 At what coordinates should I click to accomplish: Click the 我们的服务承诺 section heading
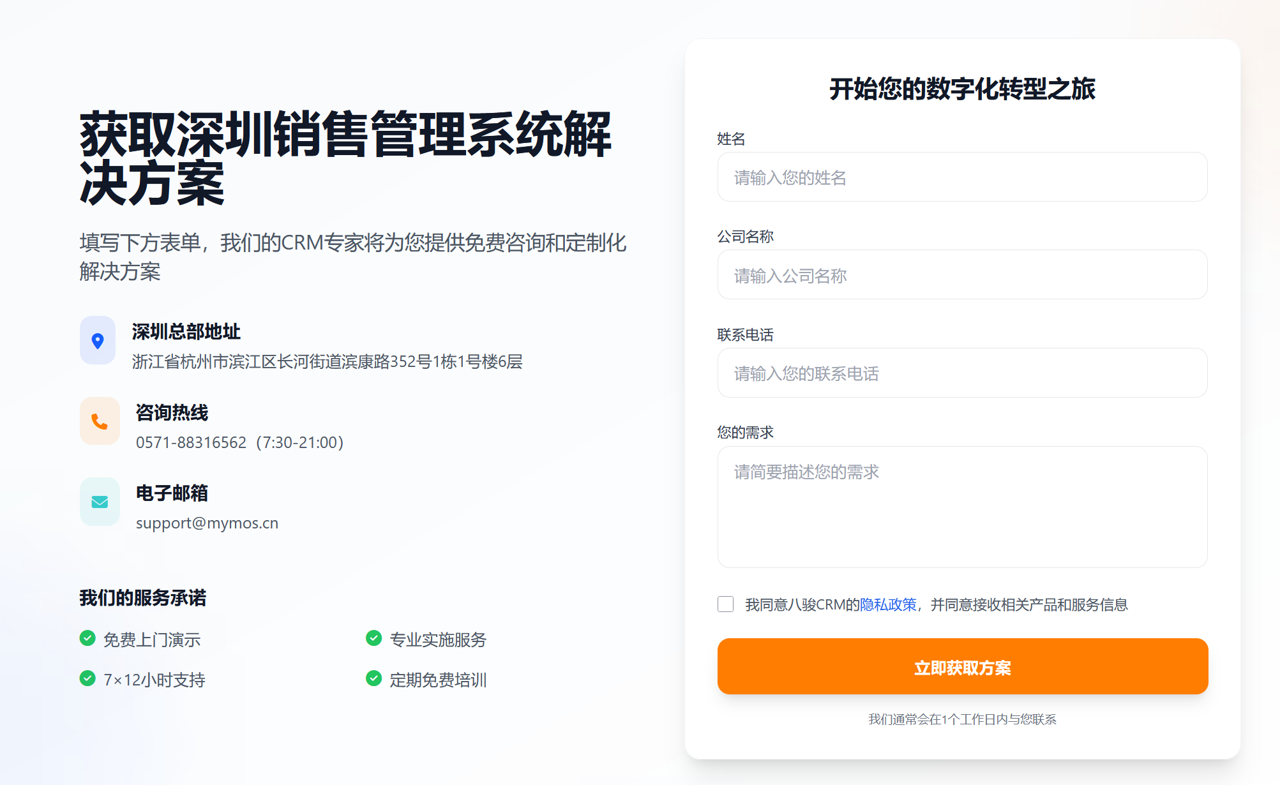(143, 598)
